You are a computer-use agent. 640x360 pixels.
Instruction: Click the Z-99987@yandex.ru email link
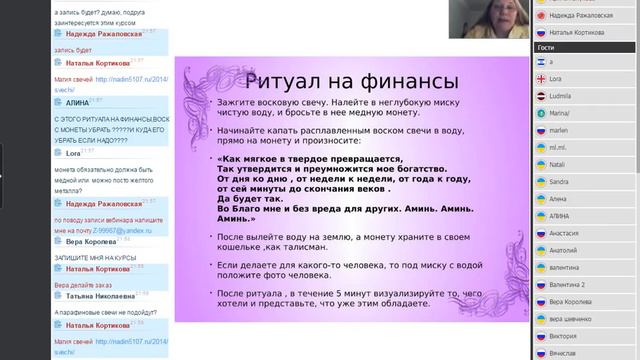point(122,231)
